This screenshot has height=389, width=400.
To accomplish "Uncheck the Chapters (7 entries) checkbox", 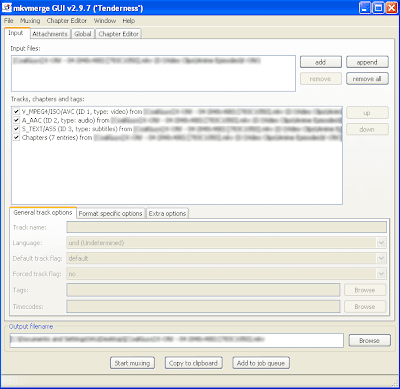I will (16, 137).
